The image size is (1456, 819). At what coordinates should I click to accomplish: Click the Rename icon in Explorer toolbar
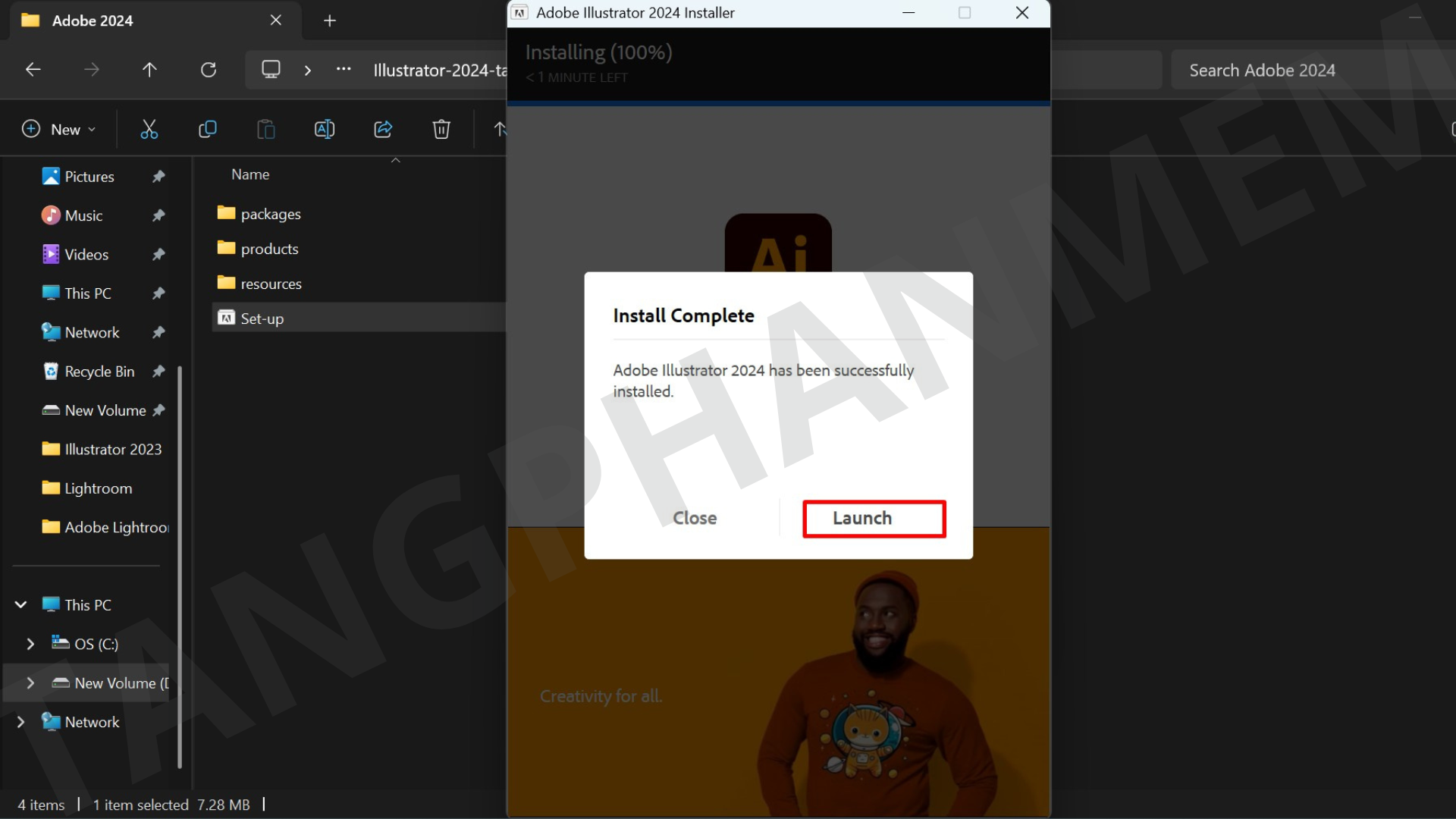point(325,130)
